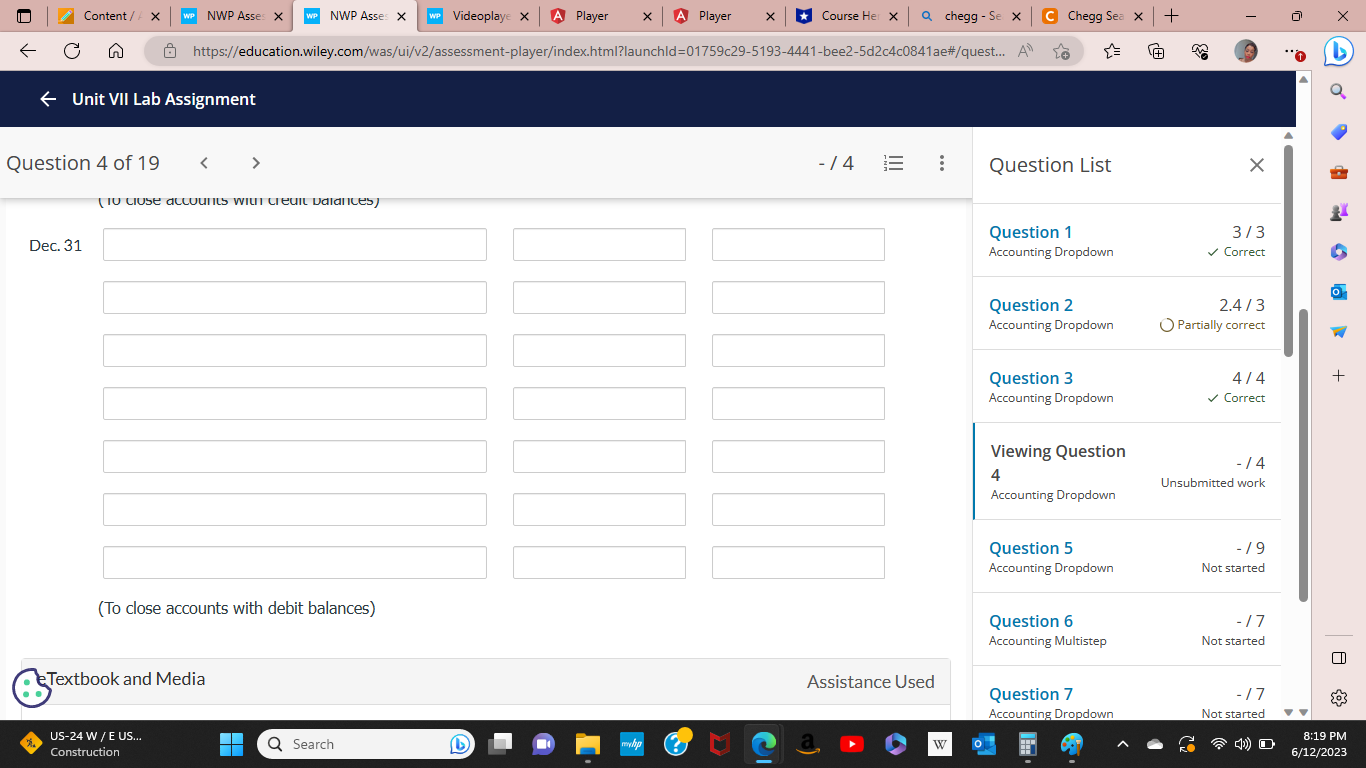
Task: Open Edge Collections
Action: point(1156,51)
